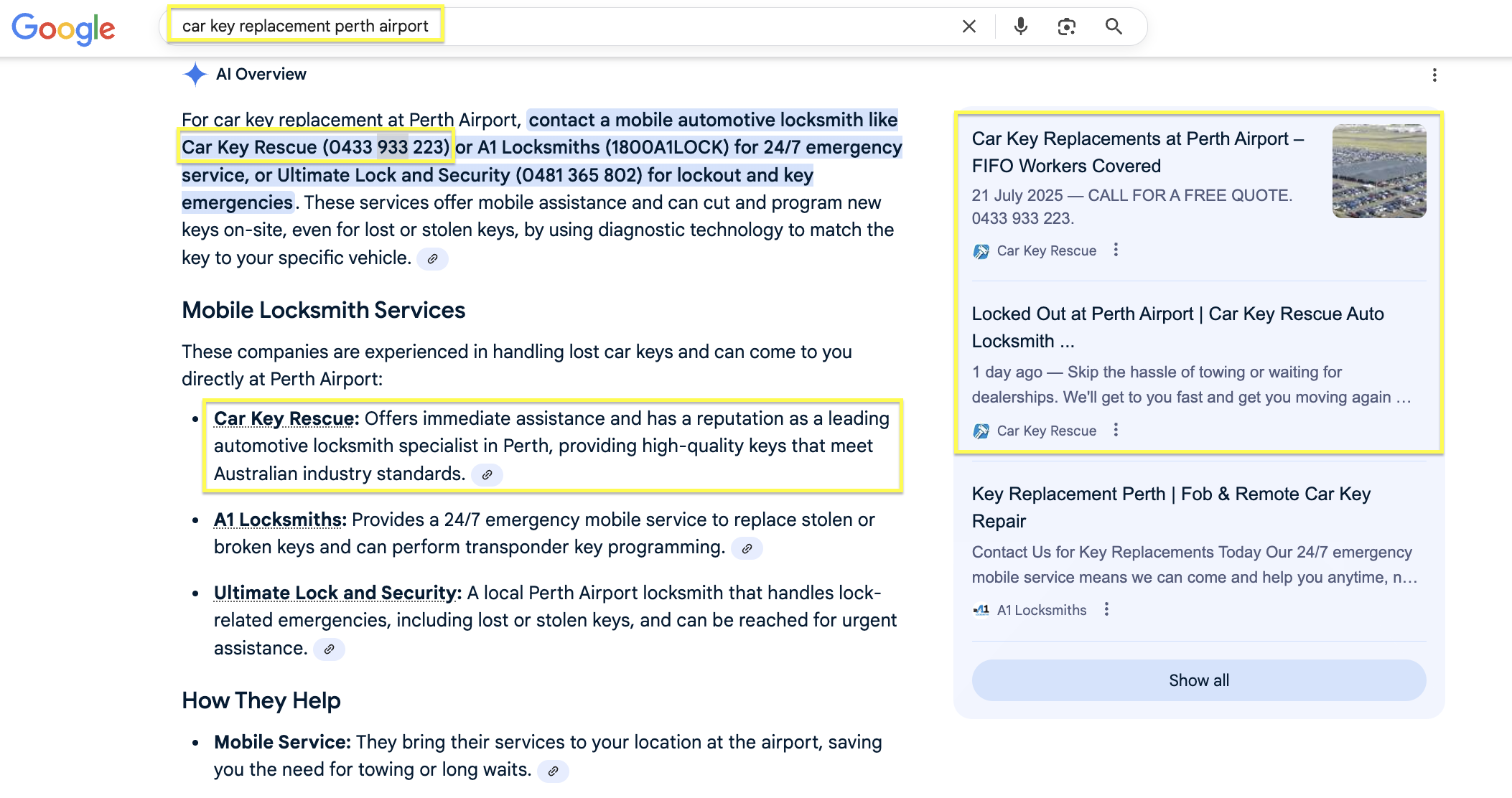Image resolution: width=1512 pixels, height=798 pixels.
Task: Click the magnifying glass search icon
Action: tap(1114, 27)
